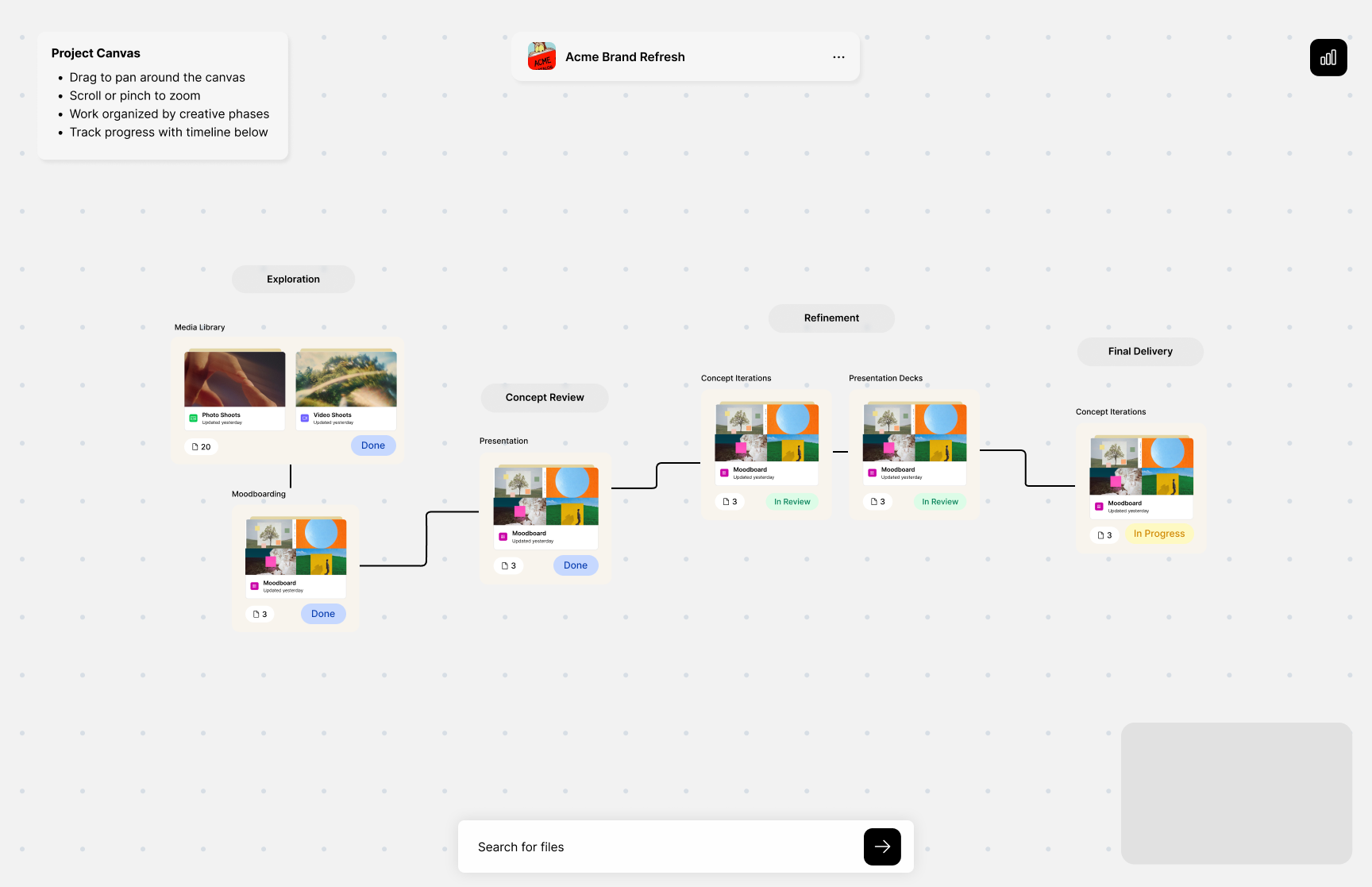Click the pink Moodboard icon in Moodboarding card

coord(254,586)
